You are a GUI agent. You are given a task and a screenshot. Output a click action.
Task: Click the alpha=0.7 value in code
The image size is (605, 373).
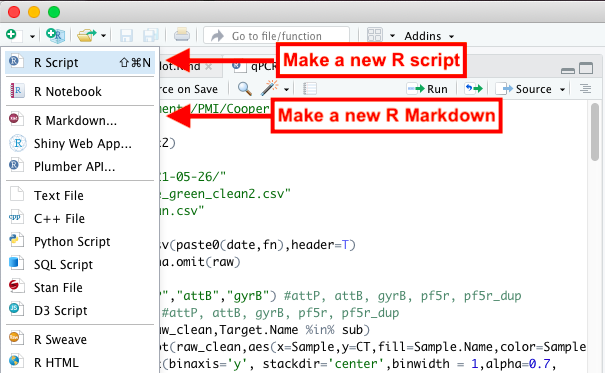tap(518, 364)
